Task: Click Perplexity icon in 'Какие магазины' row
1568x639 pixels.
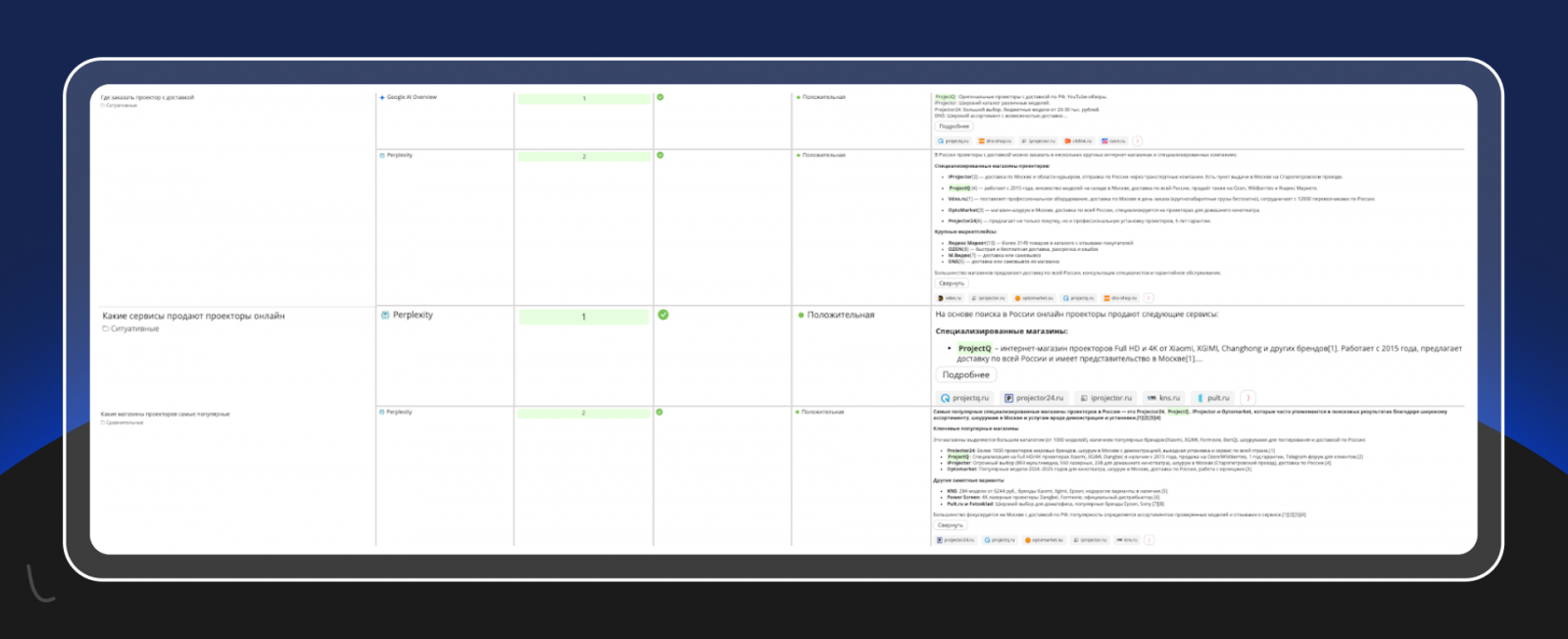Action: pyautogui.click(x=382, y=412)
